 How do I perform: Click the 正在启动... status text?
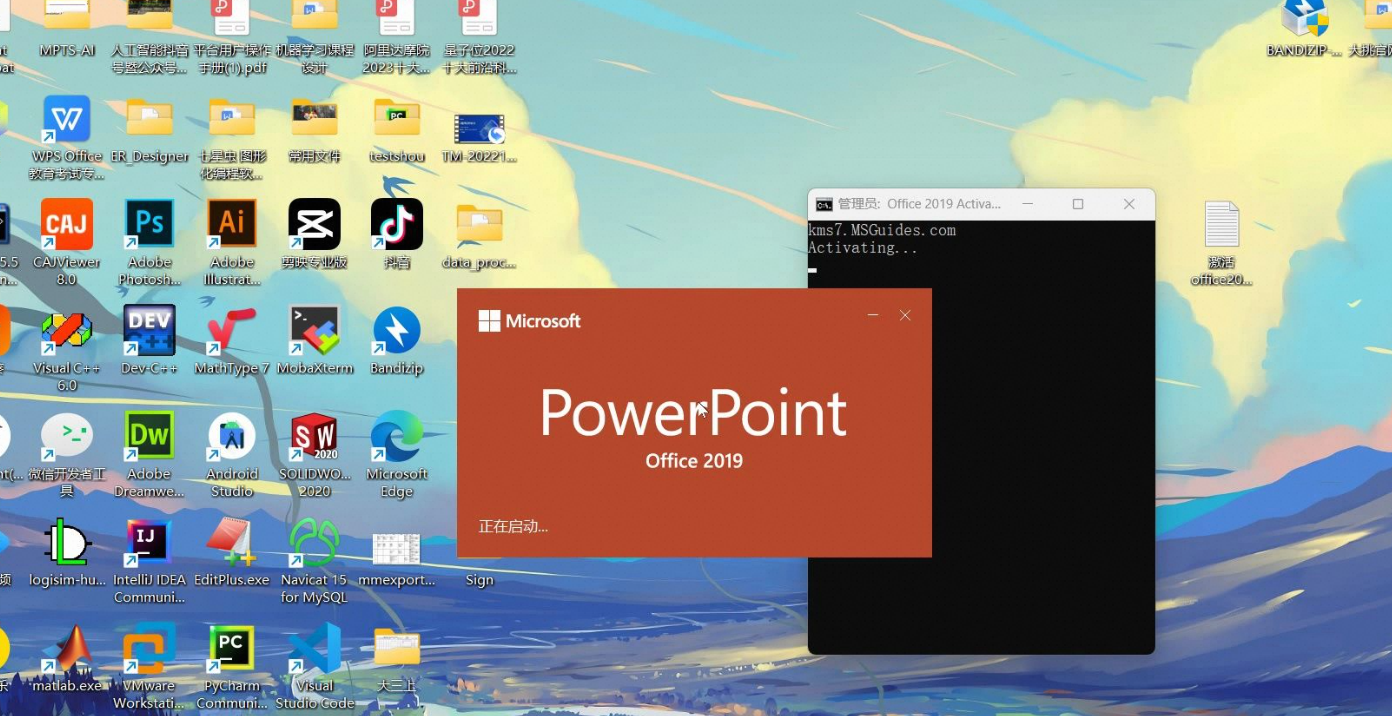click(x=513, y=527)
